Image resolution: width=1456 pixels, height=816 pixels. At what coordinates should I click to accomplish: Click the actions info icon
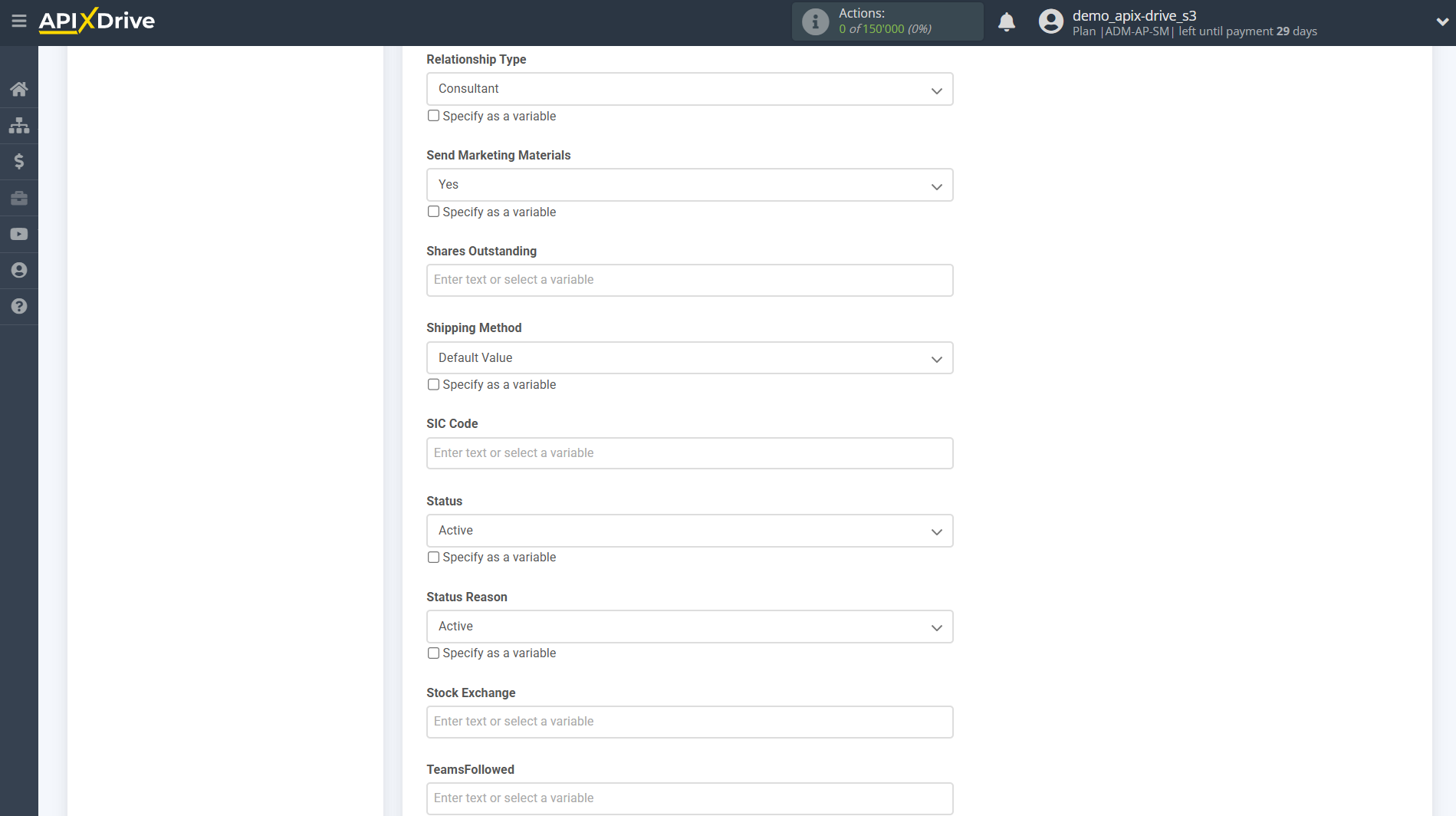(815, 21)
